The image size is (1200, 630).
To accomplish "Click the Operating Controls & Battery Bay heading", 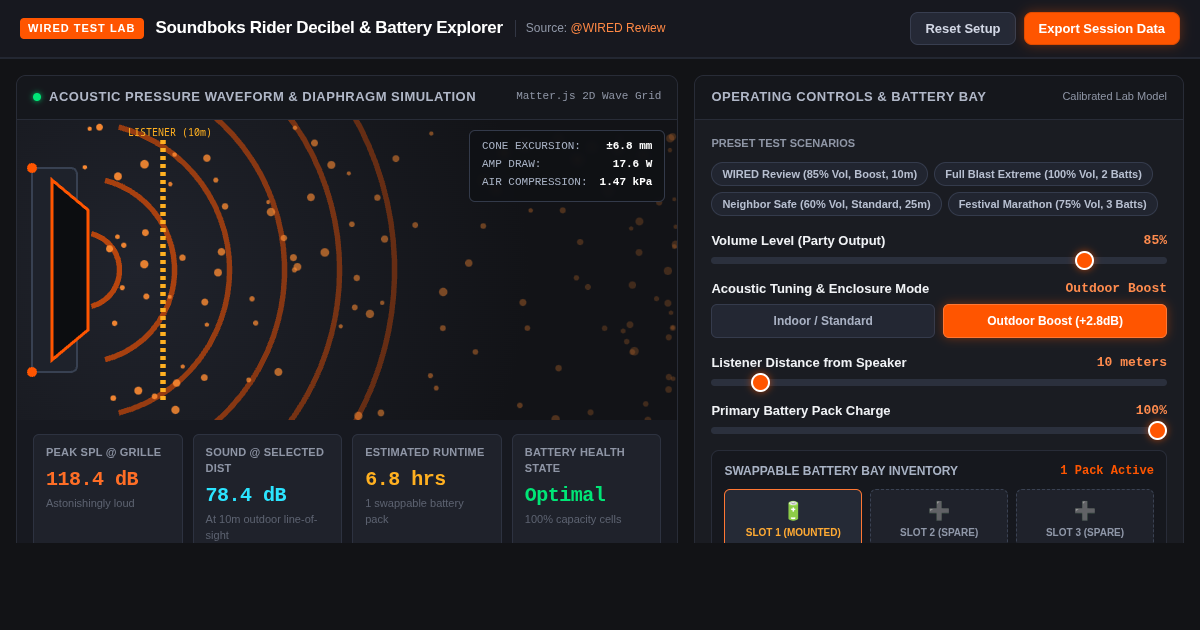I will point(849,96).
